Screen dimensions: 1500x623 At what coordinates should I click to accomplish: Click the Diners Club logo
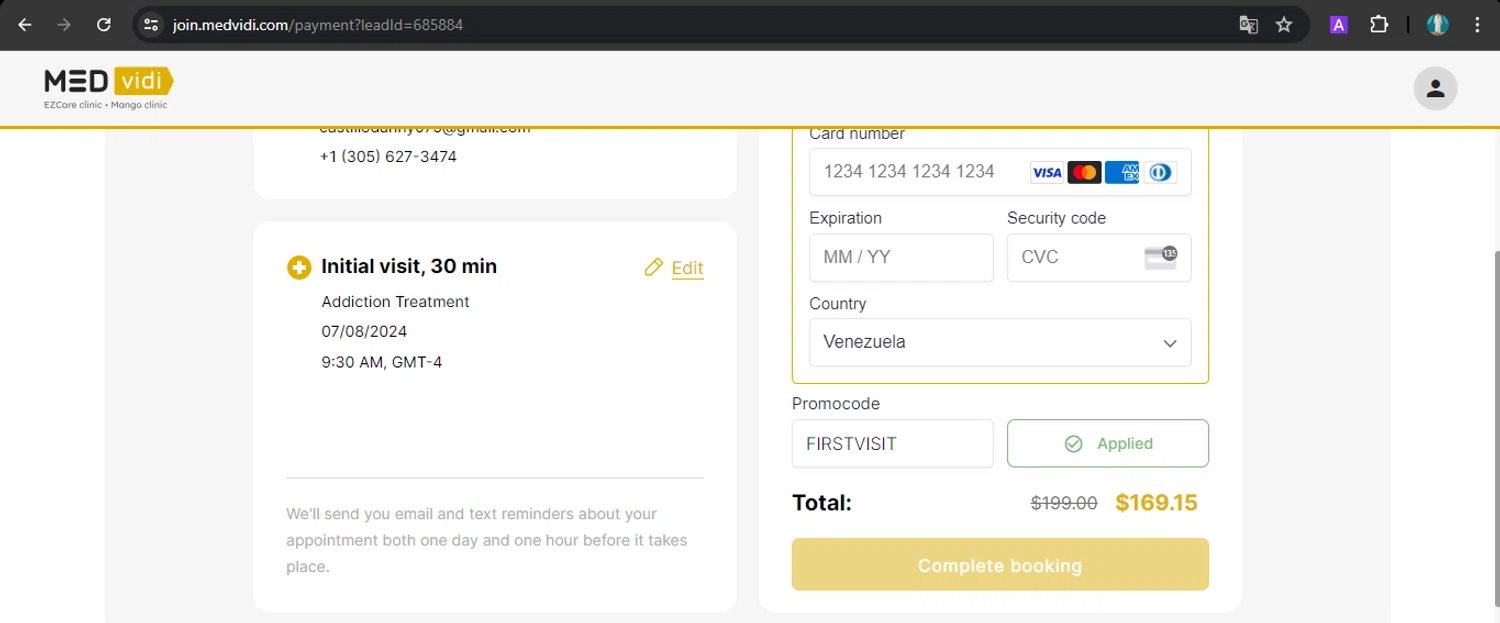1159,172
